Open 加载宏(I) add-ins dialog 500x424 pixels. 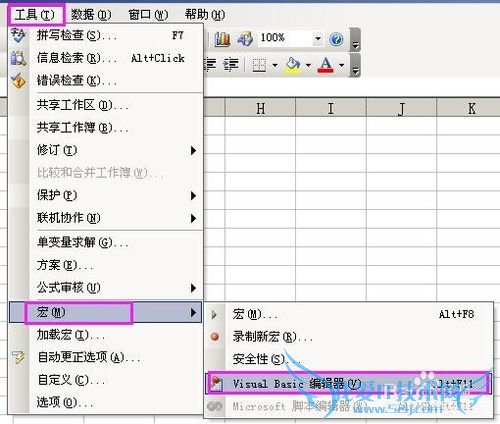click(x=106, y=335)
